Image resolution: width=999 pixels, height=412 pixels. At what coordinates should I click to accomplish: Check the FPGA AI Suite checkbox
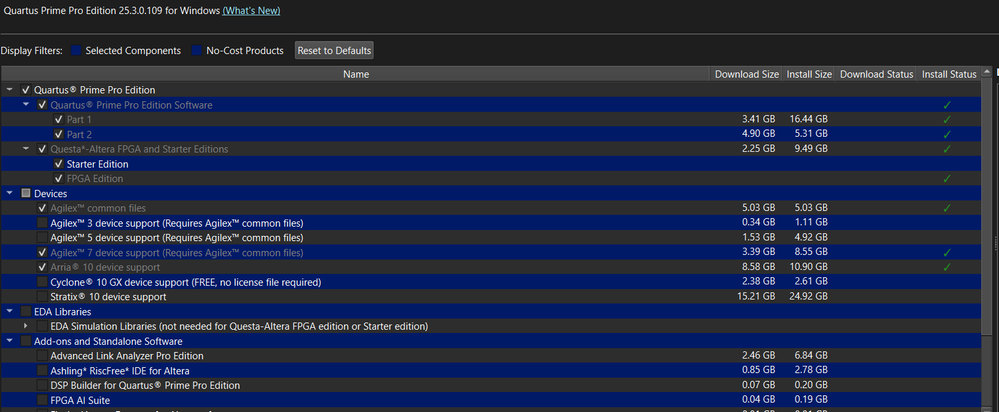point(42,401)
